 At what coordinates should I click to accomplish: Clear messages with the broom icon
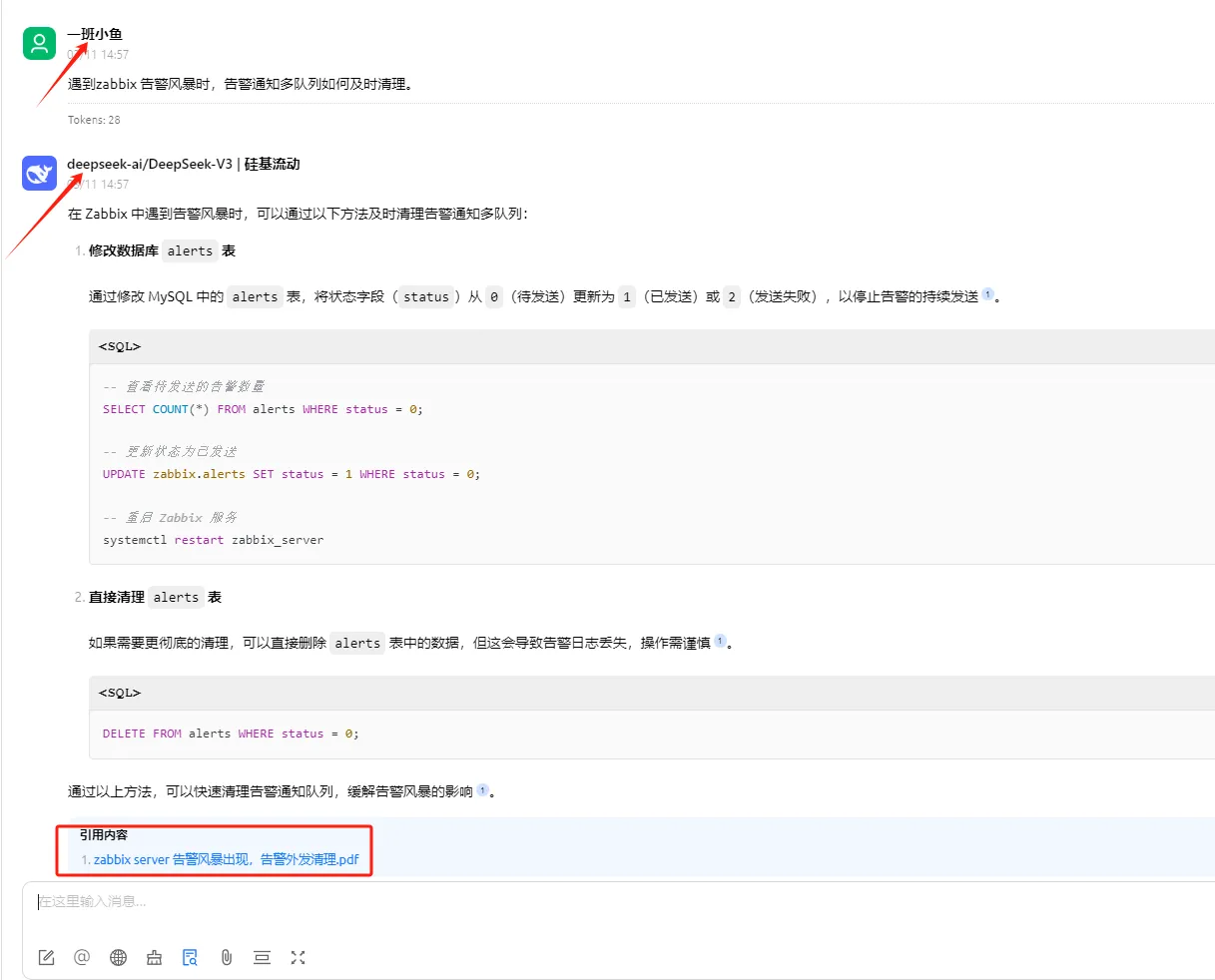[x=154, y=957]
